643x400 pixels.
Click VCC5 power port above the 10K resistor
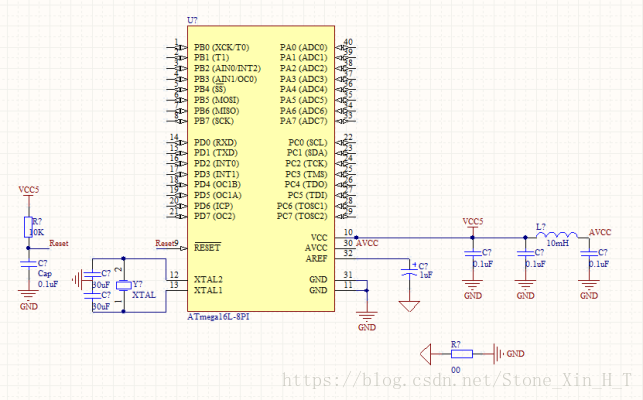tap(28, 192)
